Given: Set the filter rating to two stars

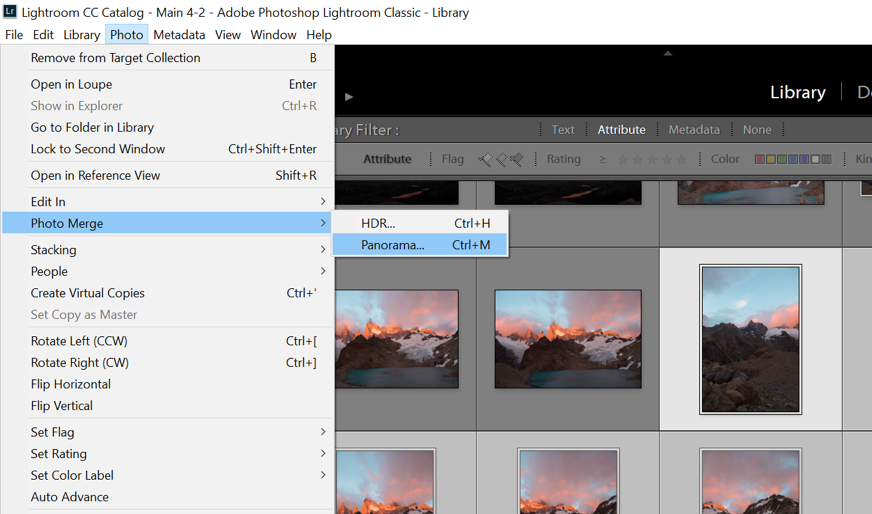Looking at the screenshot, I should (637, 160).
